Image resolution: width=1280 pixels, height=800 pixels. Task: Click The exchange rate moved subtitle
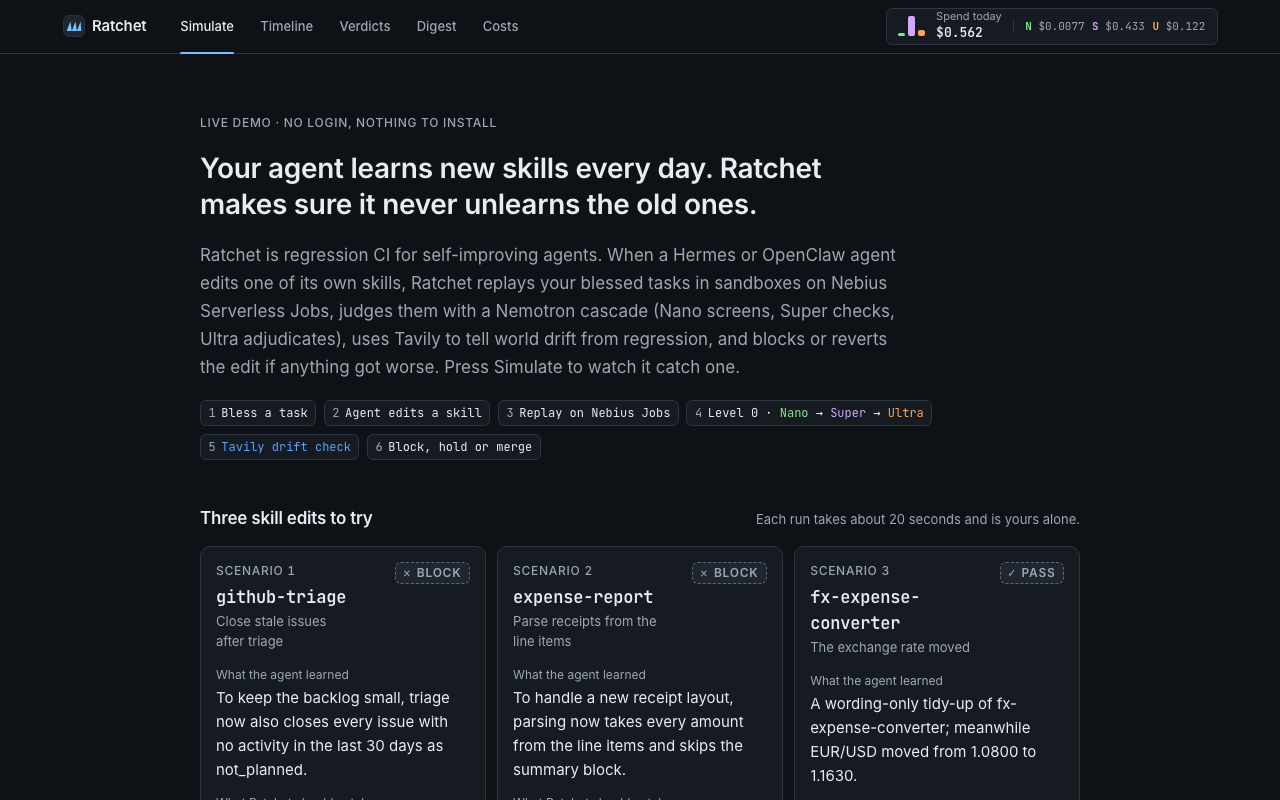tap(890, 647)
